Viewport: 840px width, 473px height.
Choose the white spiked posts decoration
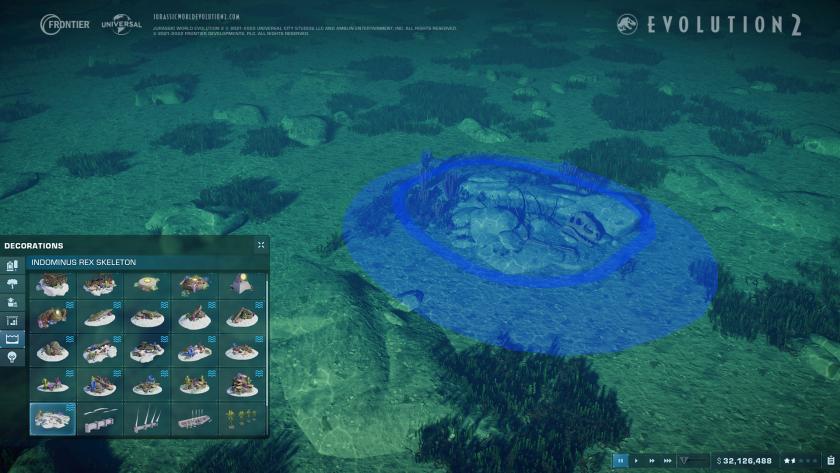click(x=148, y=416)
